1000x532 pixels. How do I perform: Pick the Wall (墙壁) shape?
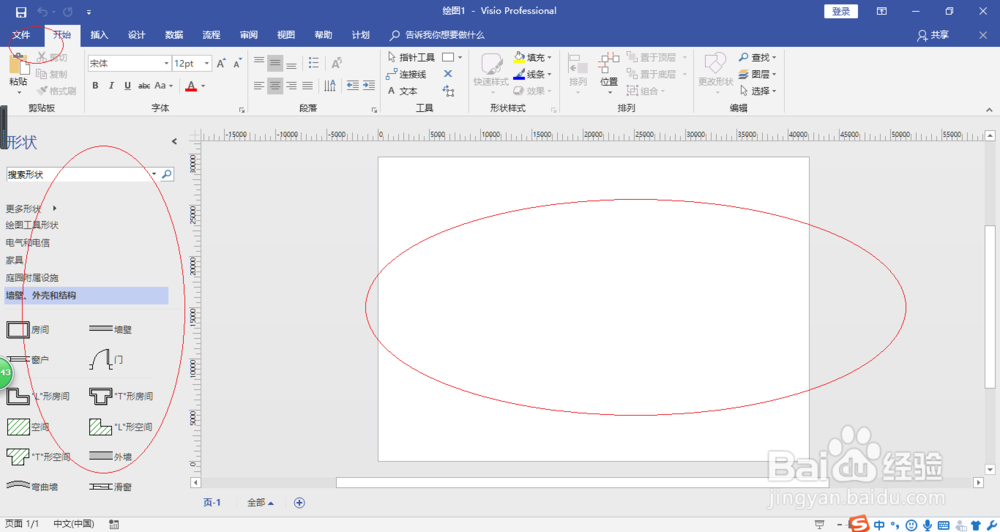pyautogui.click(x=110, y=329)
